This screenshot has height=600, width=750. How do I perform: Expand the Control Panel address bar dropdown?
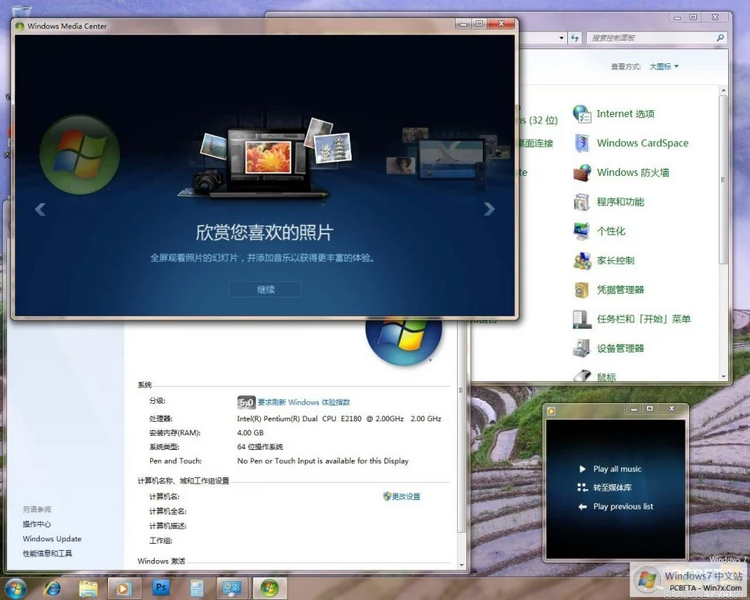pyautogui.click(x=562, y=38)
